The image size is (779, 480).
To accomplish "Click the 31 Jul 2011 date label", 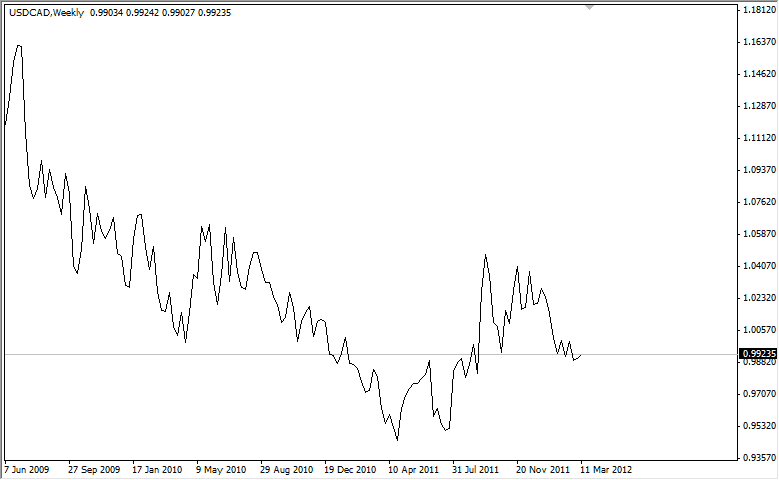I will point(475,470).
